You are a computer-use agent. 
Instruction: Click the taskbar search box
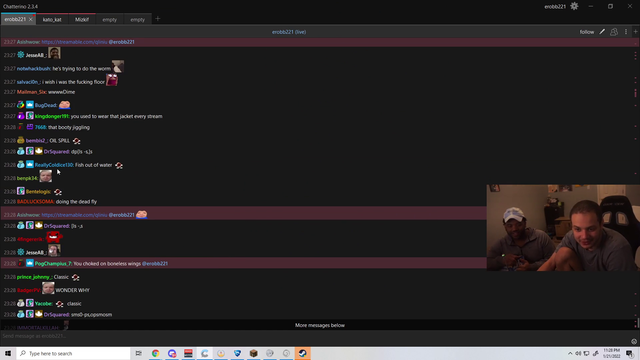click(x=73, y=353)
